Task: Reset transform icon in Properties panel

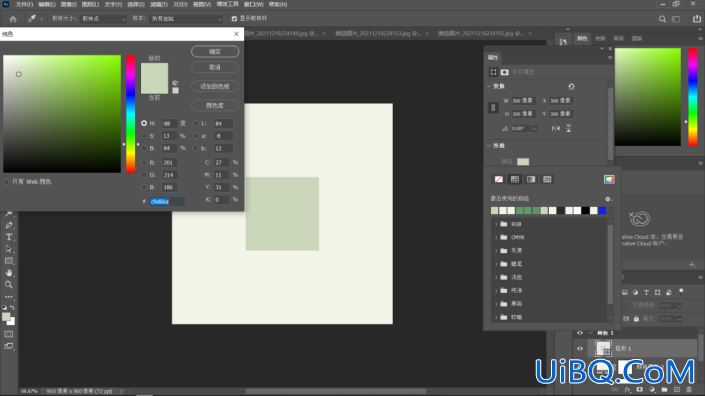Action: (571, 86)
